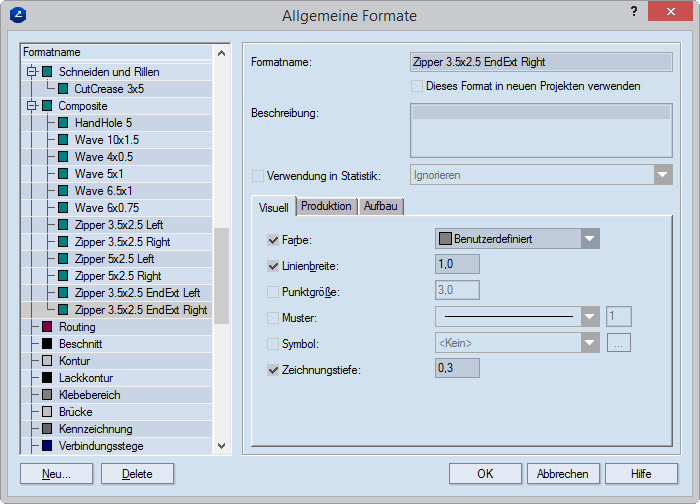Click the application logo in title bar
This screenshot has width=700, height=504.
click(x=18, y=15)
